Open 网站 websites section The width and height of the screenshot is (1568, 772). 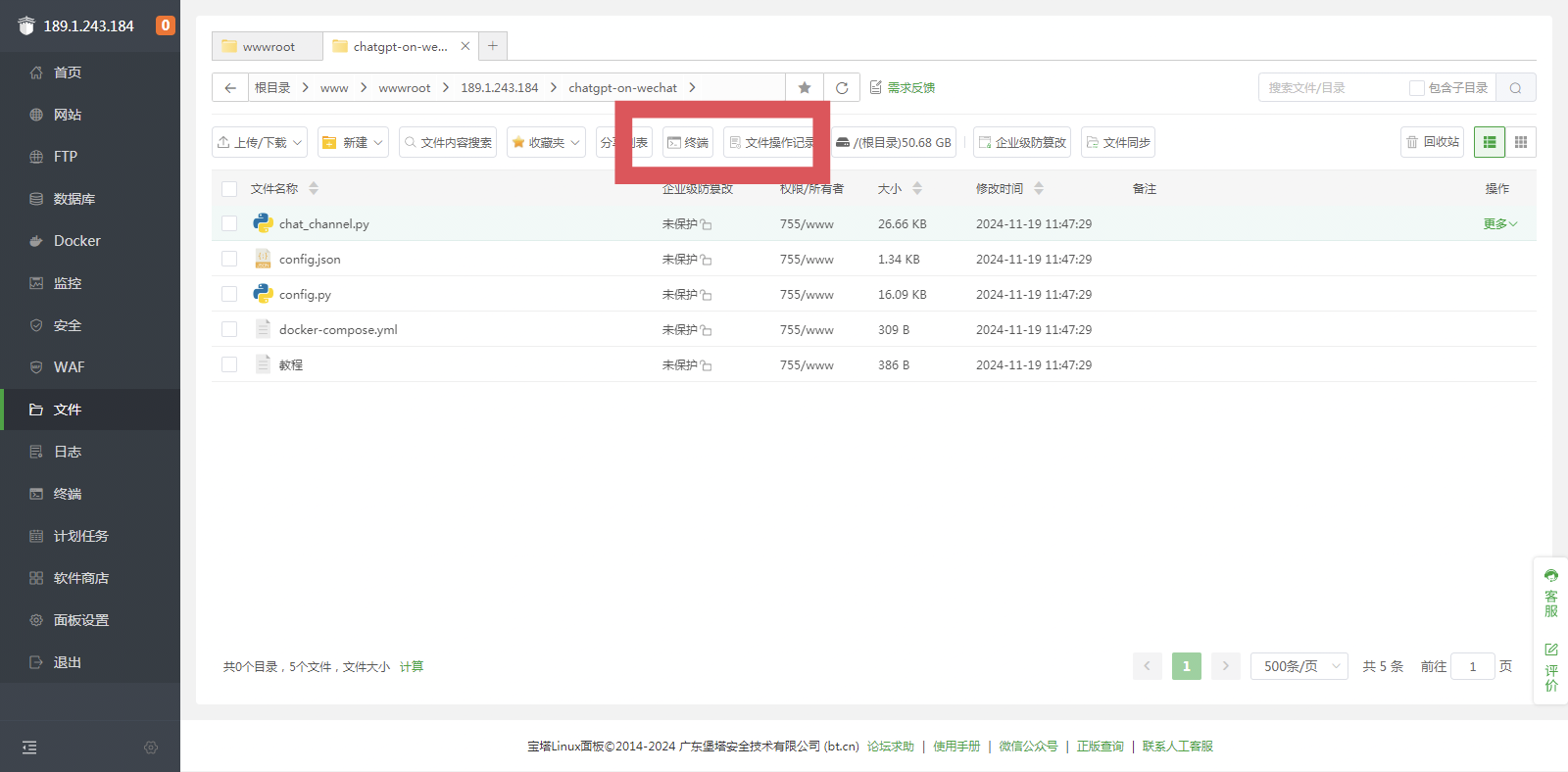pos(67,115)
